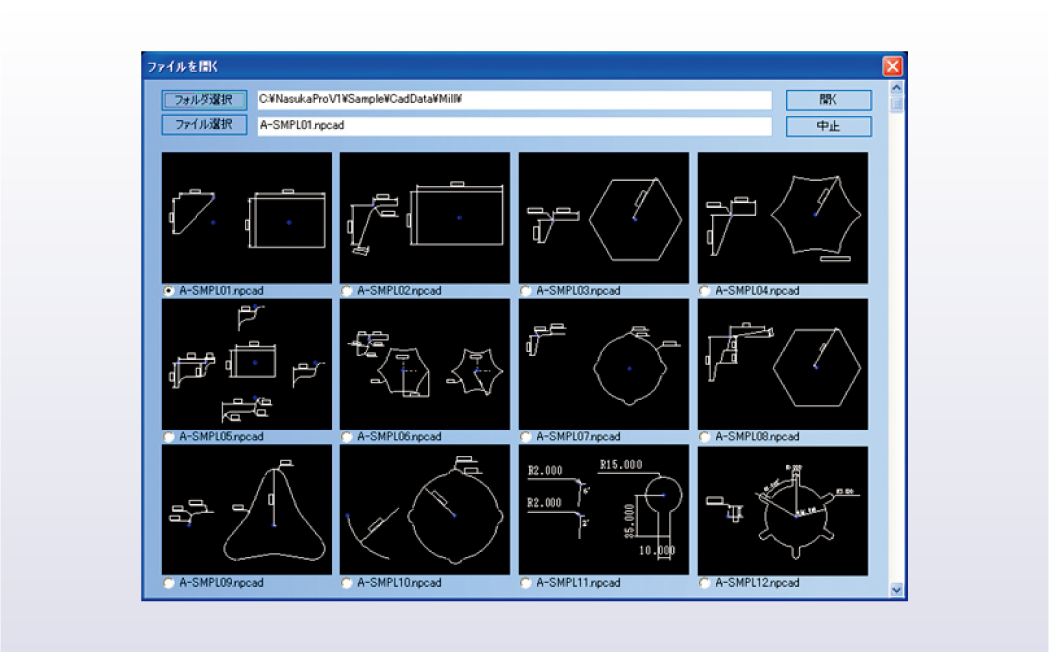This screenshot has height=652, width=1049.
Task: Open the A-SMPL01 rectangle drawing thumbnail
Action: click(247, 217)
